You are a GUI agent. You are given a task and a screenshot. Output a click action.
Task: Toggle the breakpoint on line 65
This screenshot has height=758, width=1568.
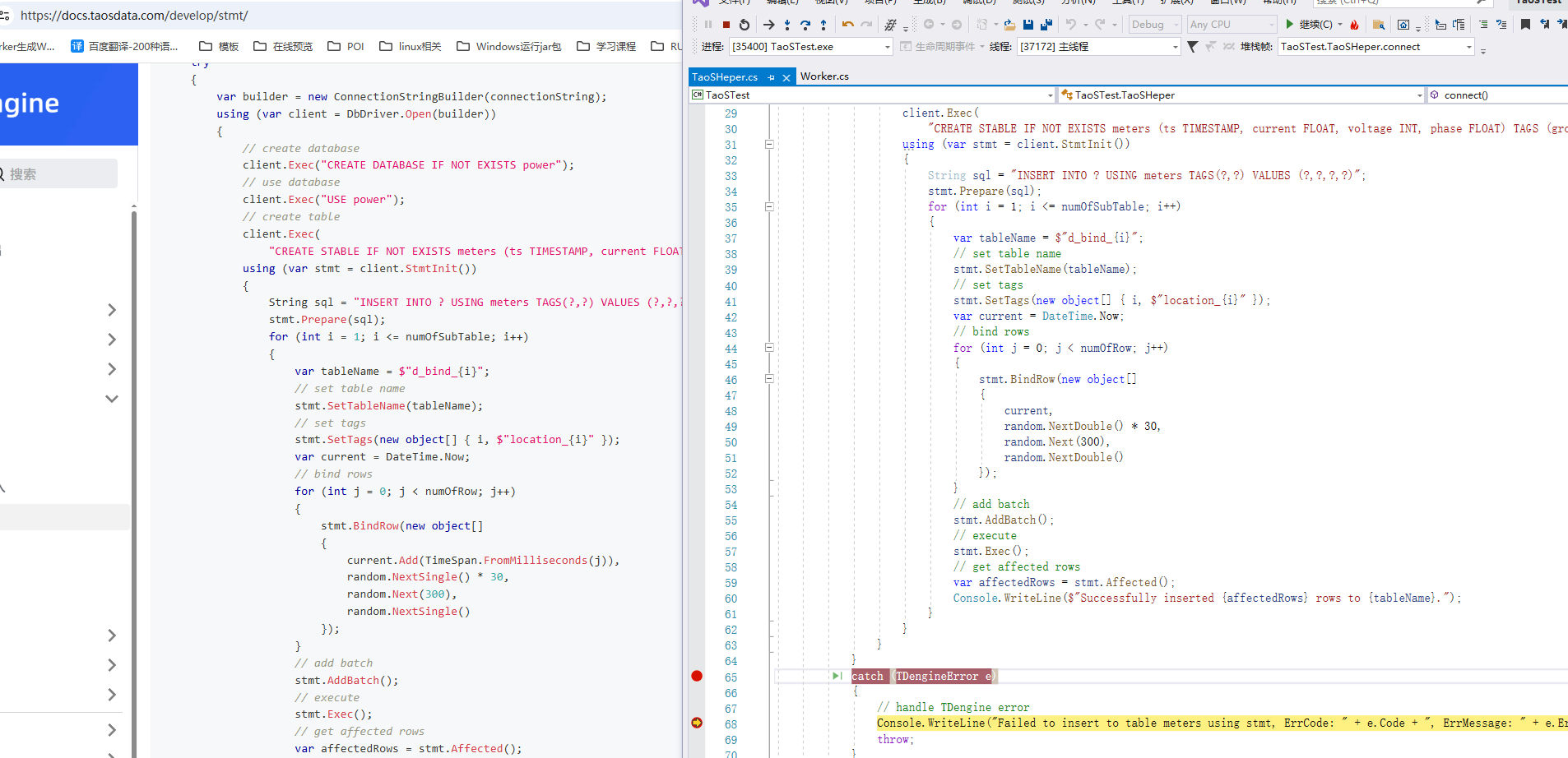pos(697,676)
